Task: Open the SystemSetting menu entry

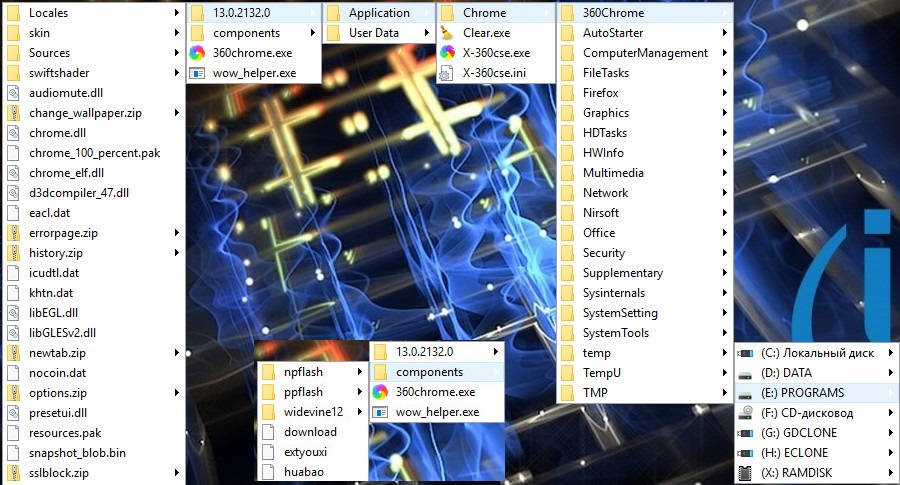Action: 645,313
